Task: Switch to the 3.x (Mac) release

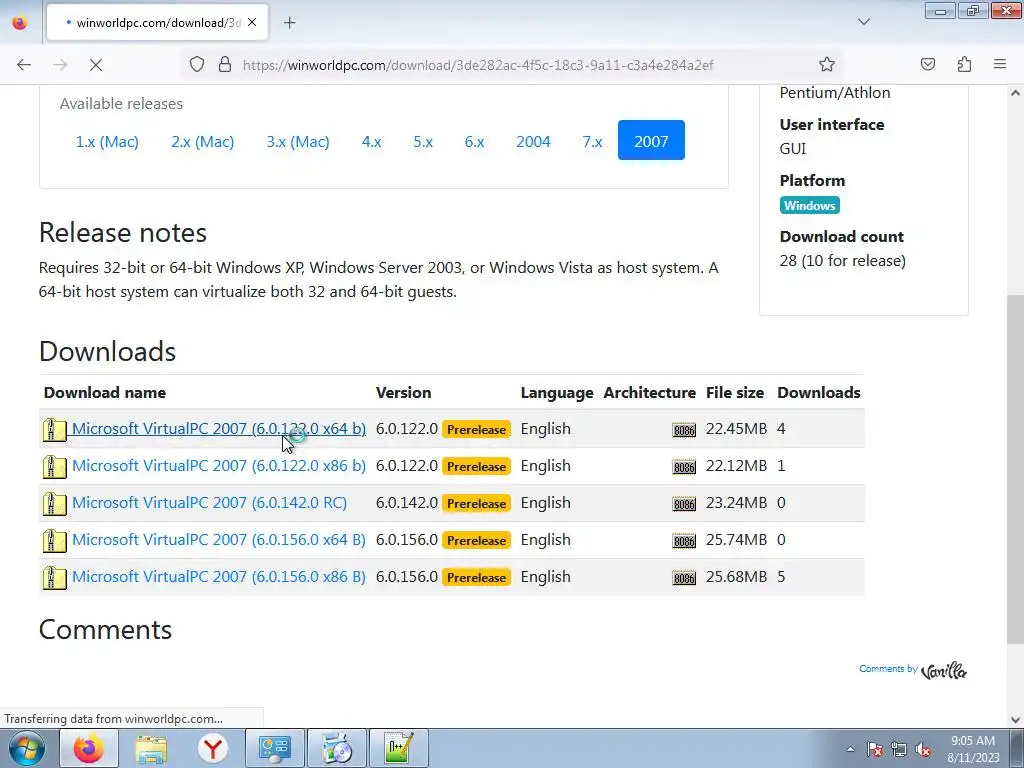Action: click(298, 141)
